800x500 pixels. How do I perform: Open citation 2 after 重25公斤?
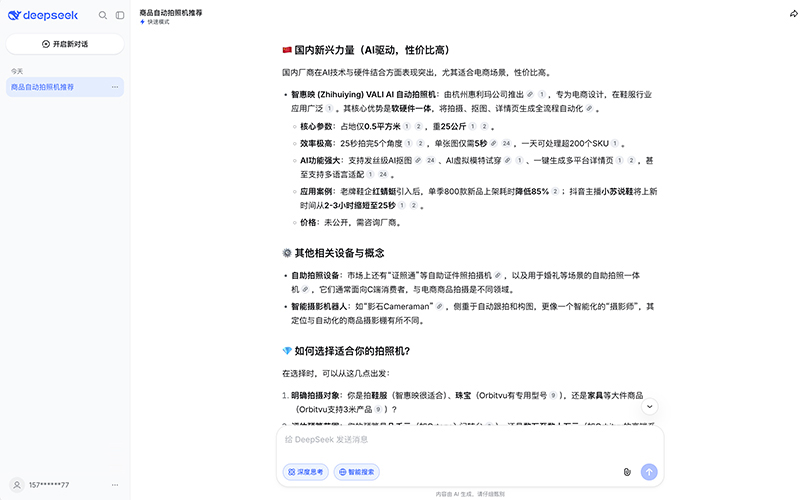[x=484, y=126]
